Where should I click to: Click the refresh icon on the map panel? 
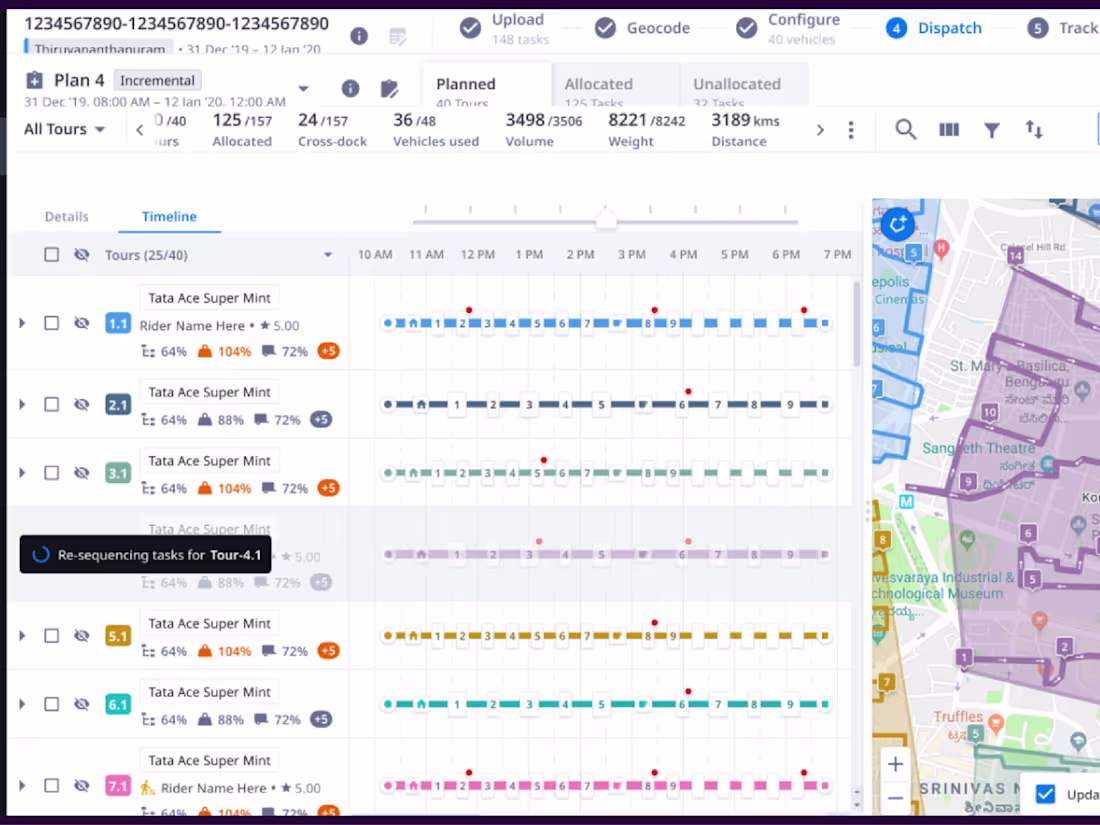tap(897, 224)
